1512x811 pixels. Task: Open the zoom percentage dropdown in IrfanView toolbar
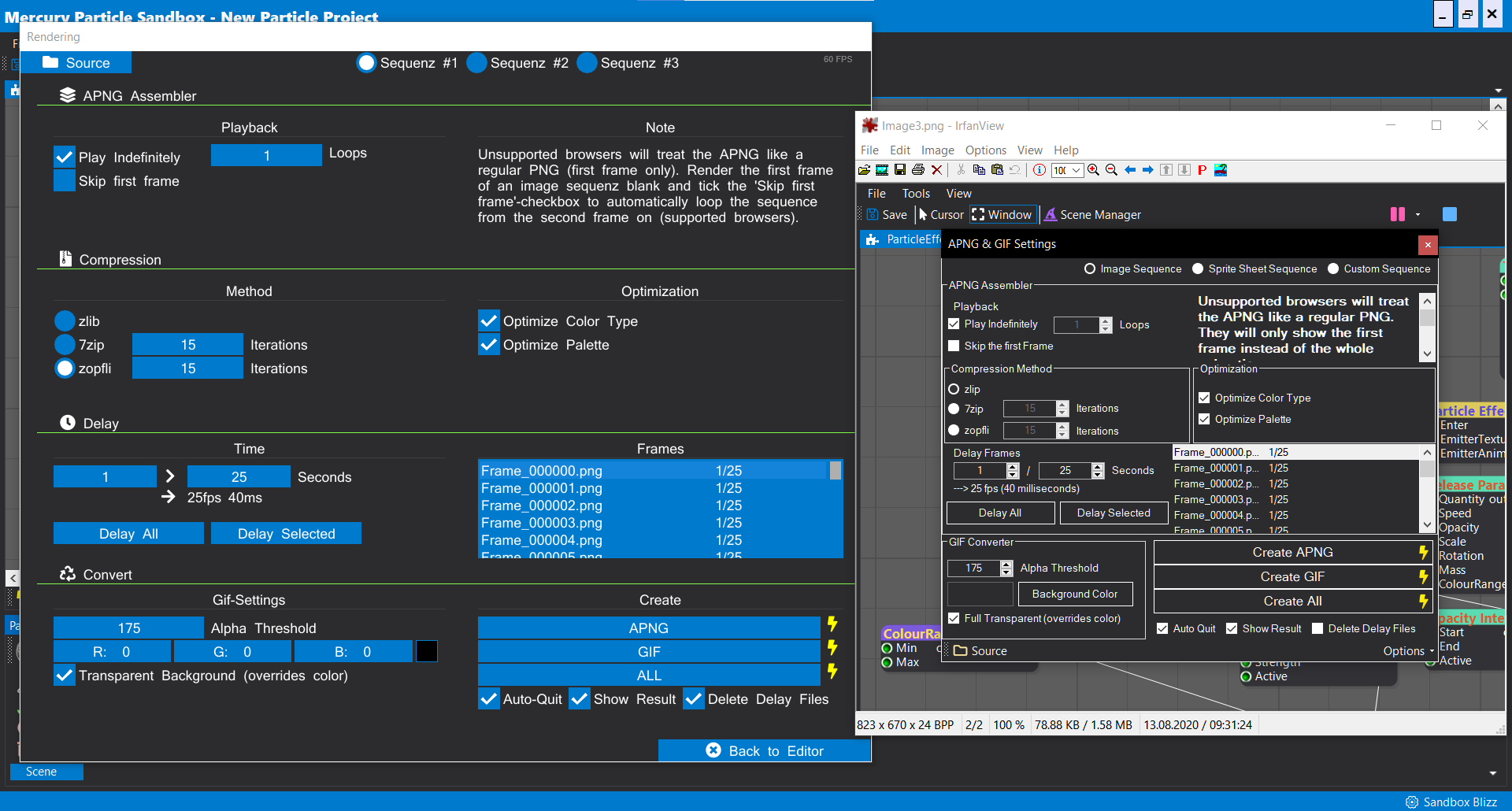(x=1076, y=170)
